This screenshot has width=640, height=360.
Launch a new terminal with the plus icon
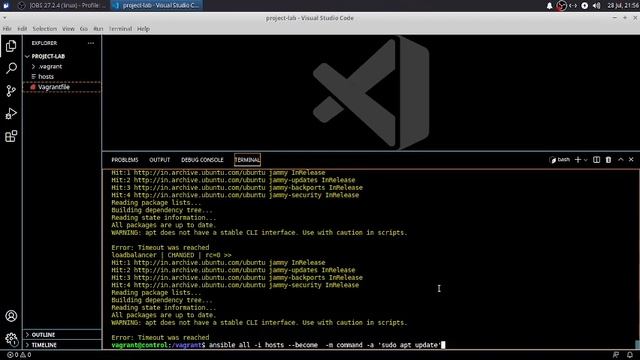578,160
